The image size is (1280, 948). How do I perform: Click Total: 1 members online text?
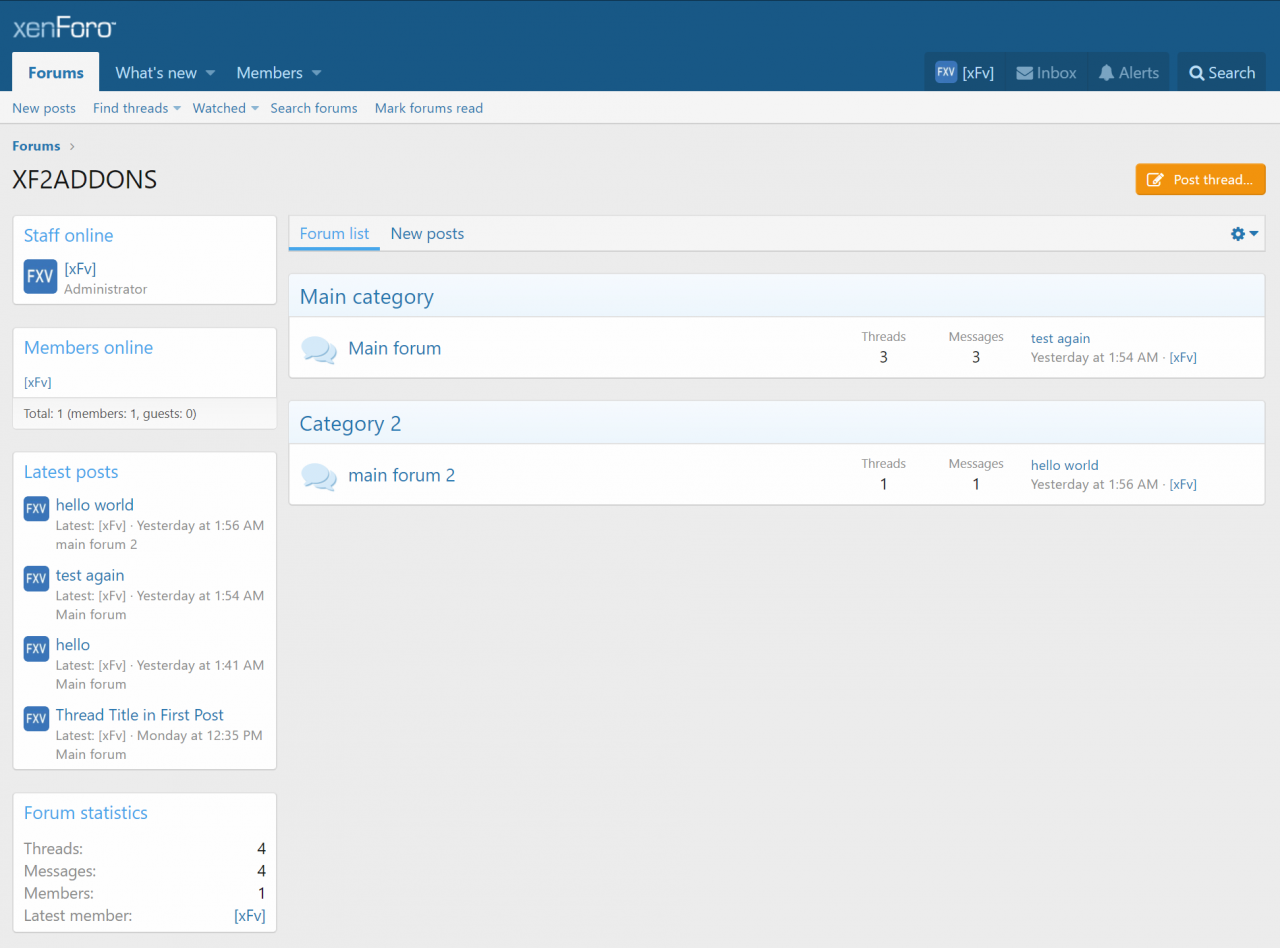coord(110,413)
